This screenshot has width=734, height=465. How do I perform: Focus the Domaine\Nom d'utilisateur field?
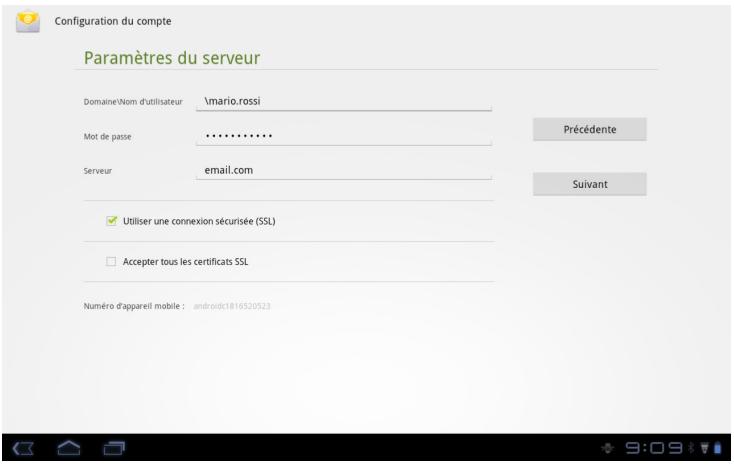click(x=344, y=102)
